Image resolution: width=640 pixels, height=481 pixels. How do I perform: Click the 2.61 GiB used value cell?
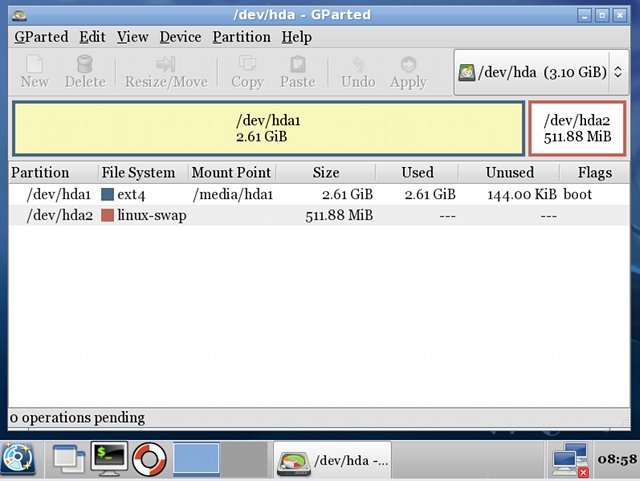point(430,194)
